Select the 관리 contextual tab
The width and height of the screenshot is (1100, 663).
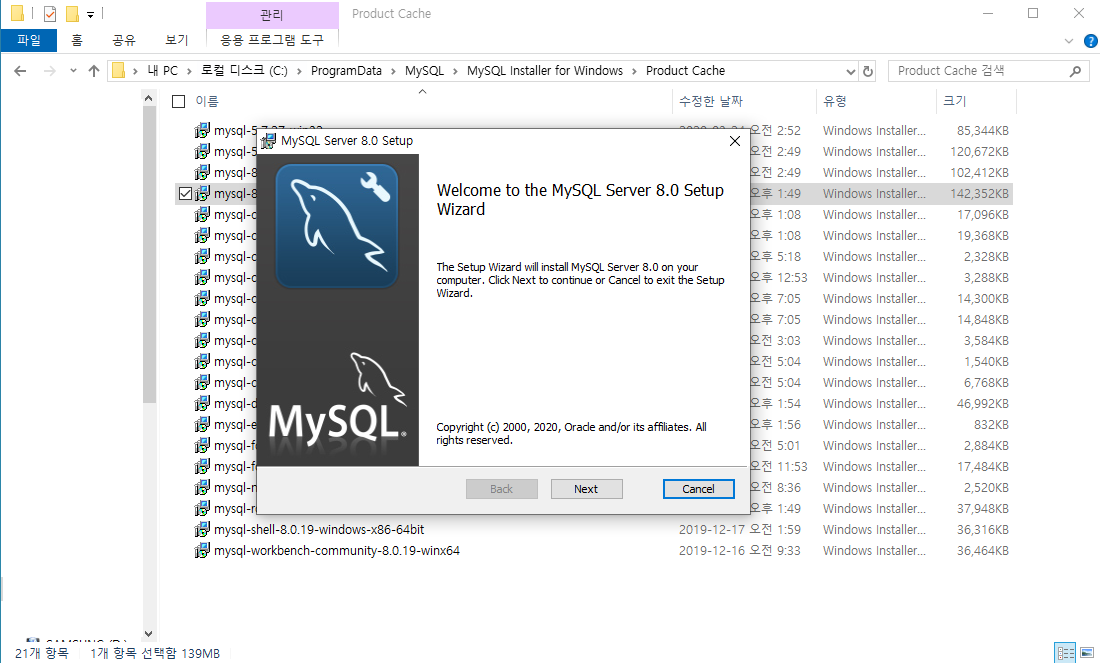click(x=272, y=14)
